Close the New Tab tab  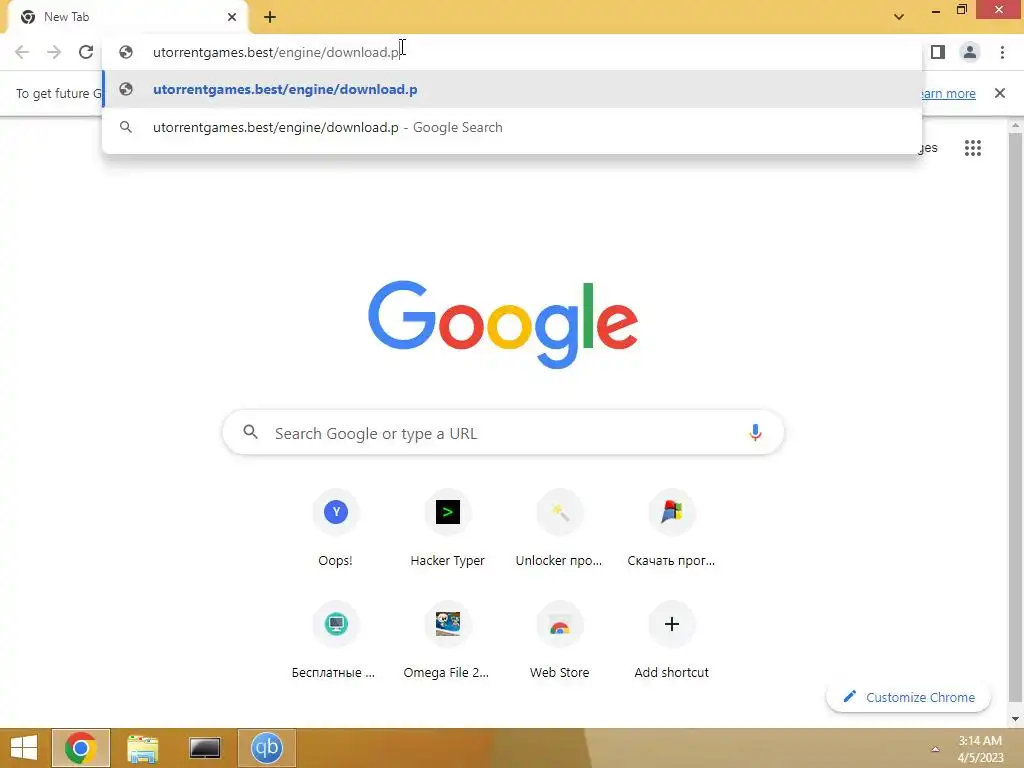click(x=232, y=17)
